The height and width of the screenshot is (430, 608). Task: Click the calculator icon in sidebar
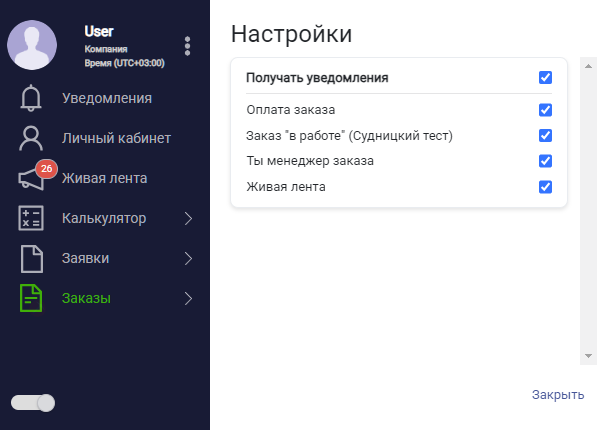pyautogui.click(x=31, y=219)
